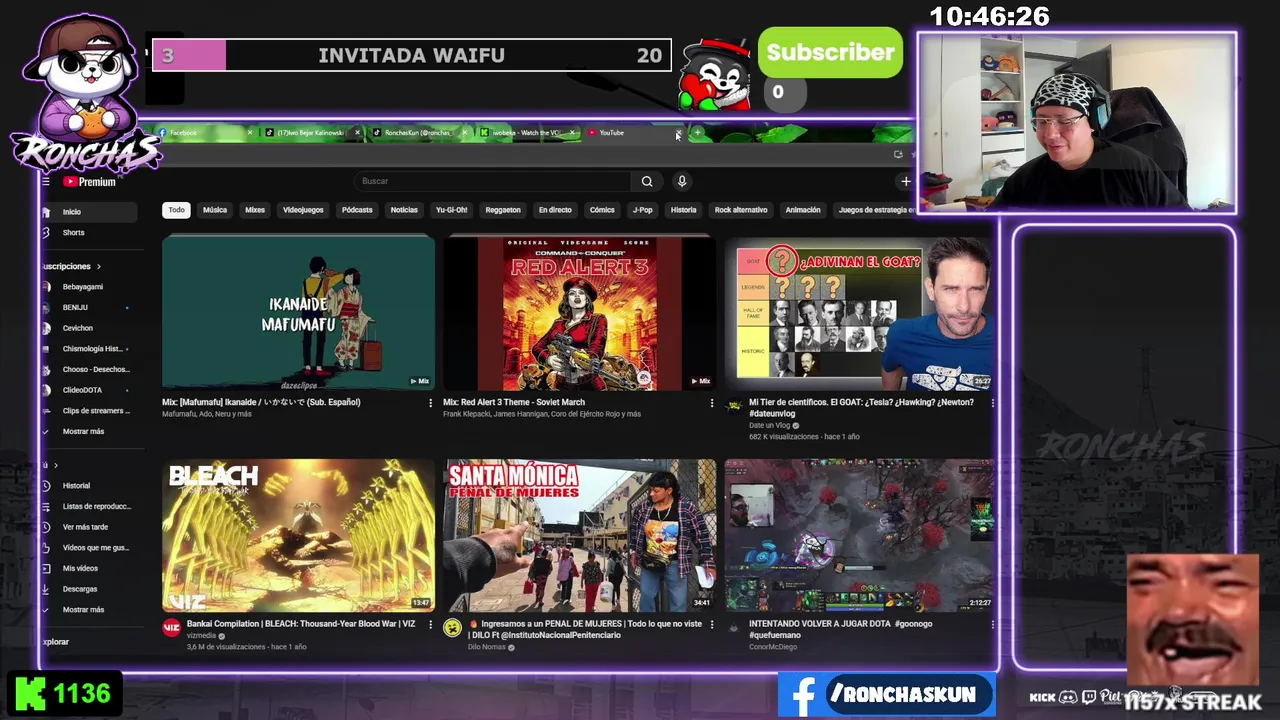1280x720 pixels.
Task: Click the Facebook logo in the stream overlay
Action: 802,695
